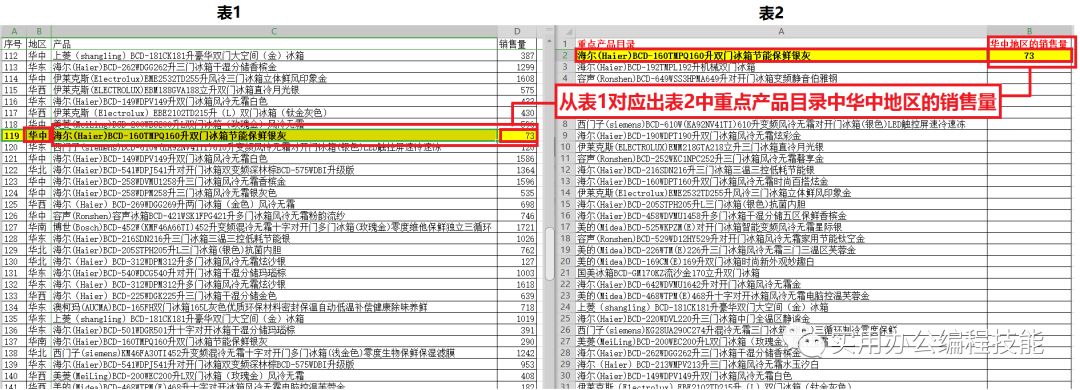
Task: Select 海尔 BCD-190WDPT190 product in Table 2
Action: pyautogui.click(x=780, y=136)
